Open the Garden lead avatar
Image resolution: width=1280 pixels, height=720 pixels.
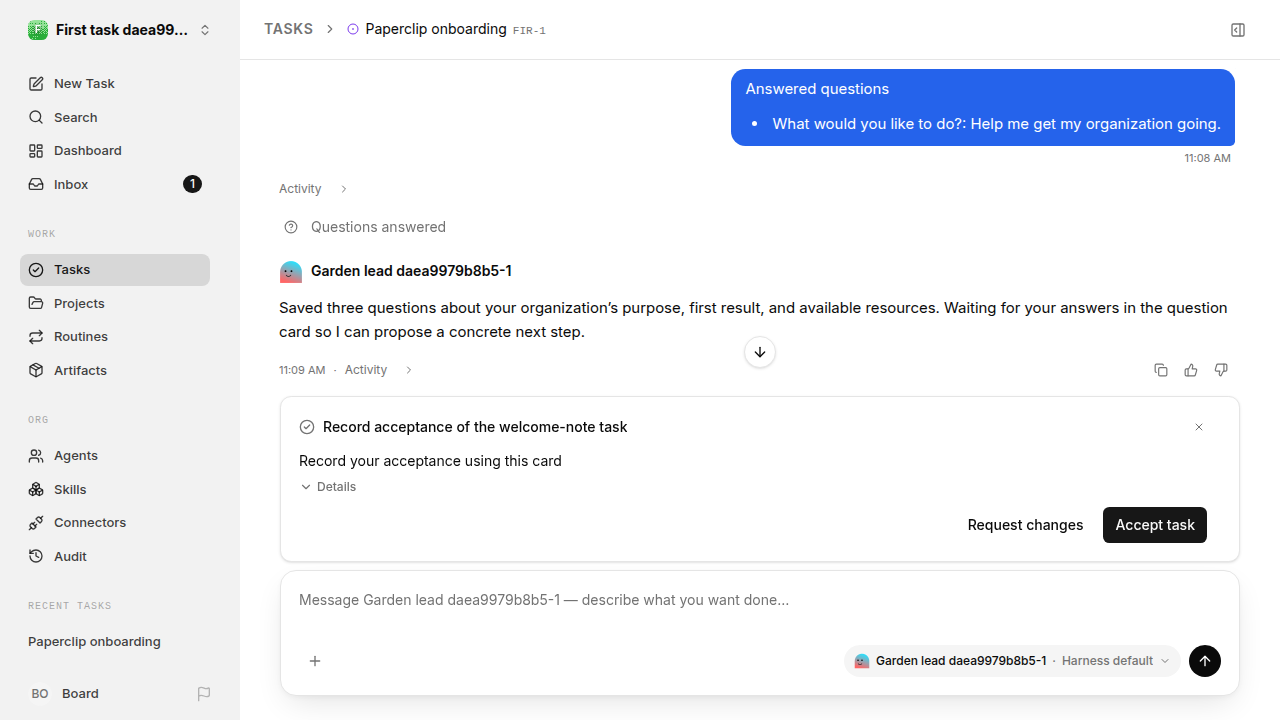291,272
